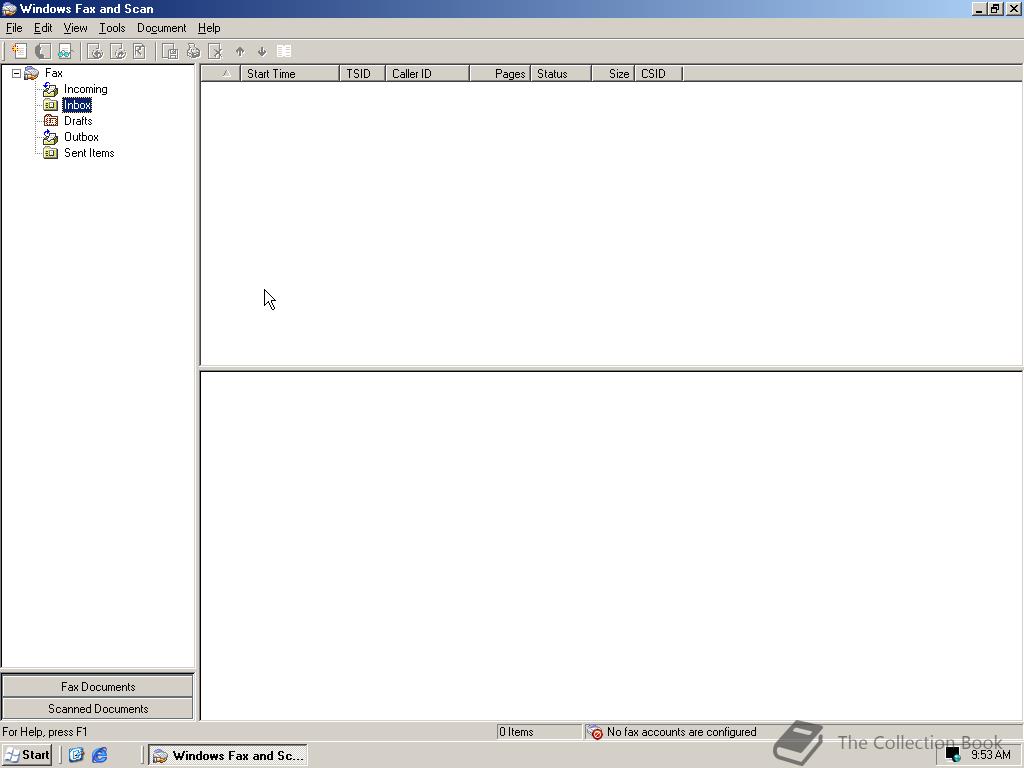Minimize the Fax and Scan window
Screen dimensions: 1024x768
(980, 9)
